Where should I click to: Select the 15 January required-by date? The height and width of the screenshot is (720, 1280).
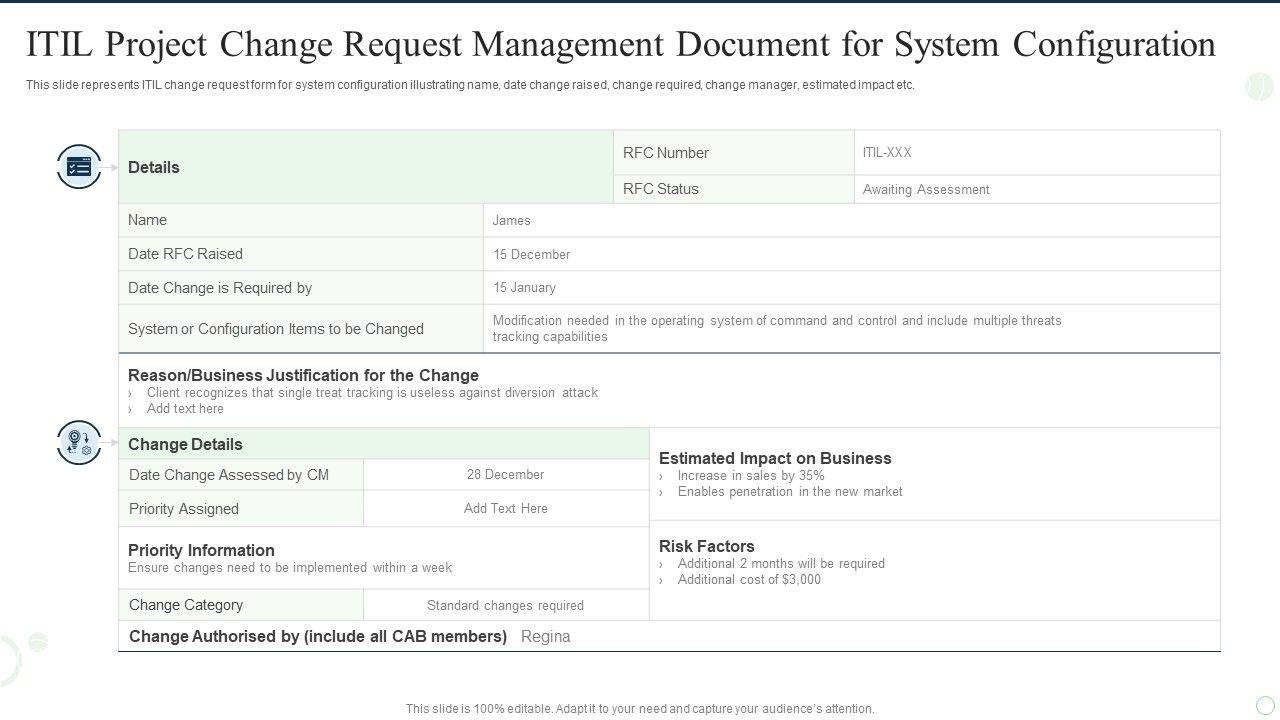[x=524, y=288]
